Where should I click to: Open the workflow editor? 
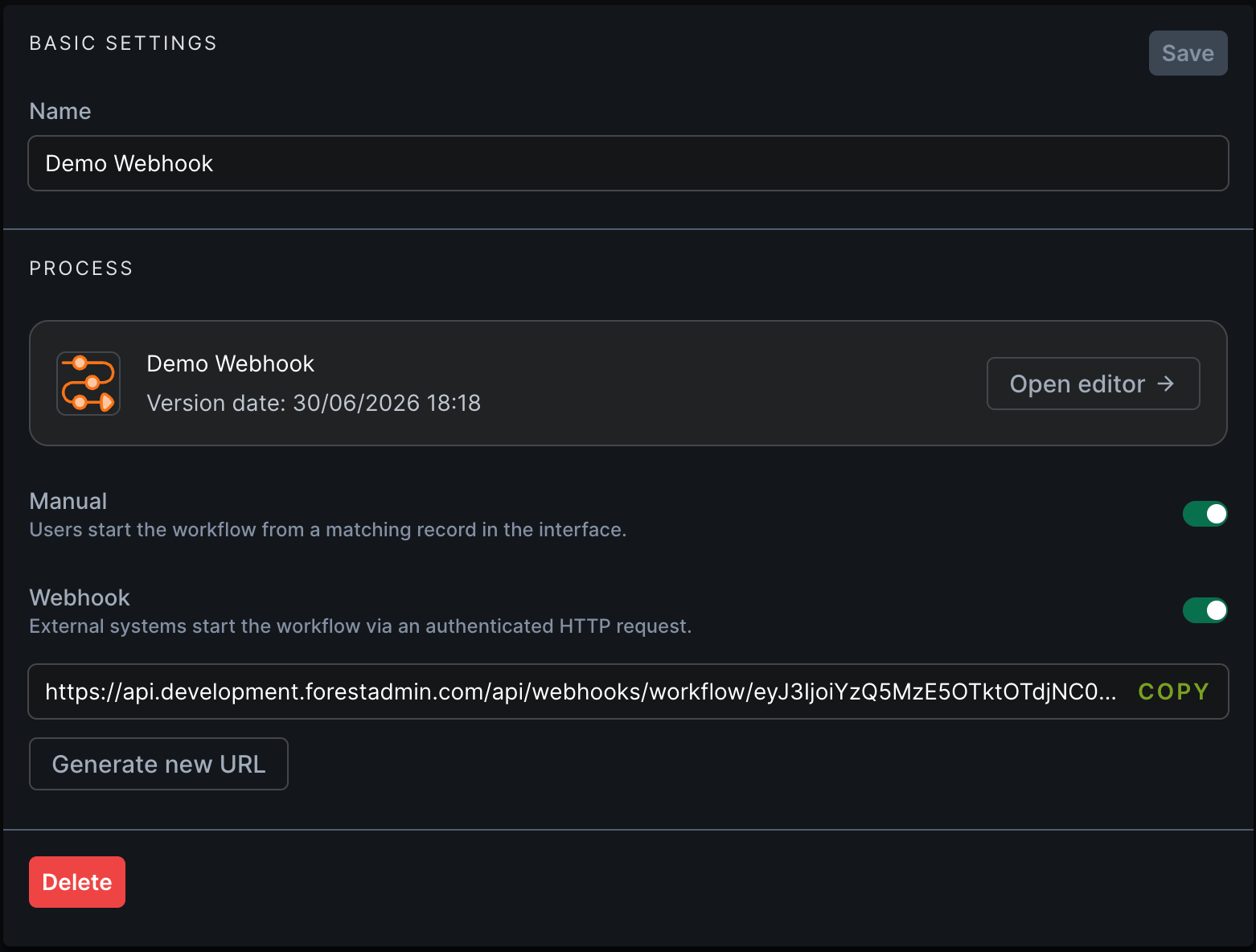(x=1093, y=384)
